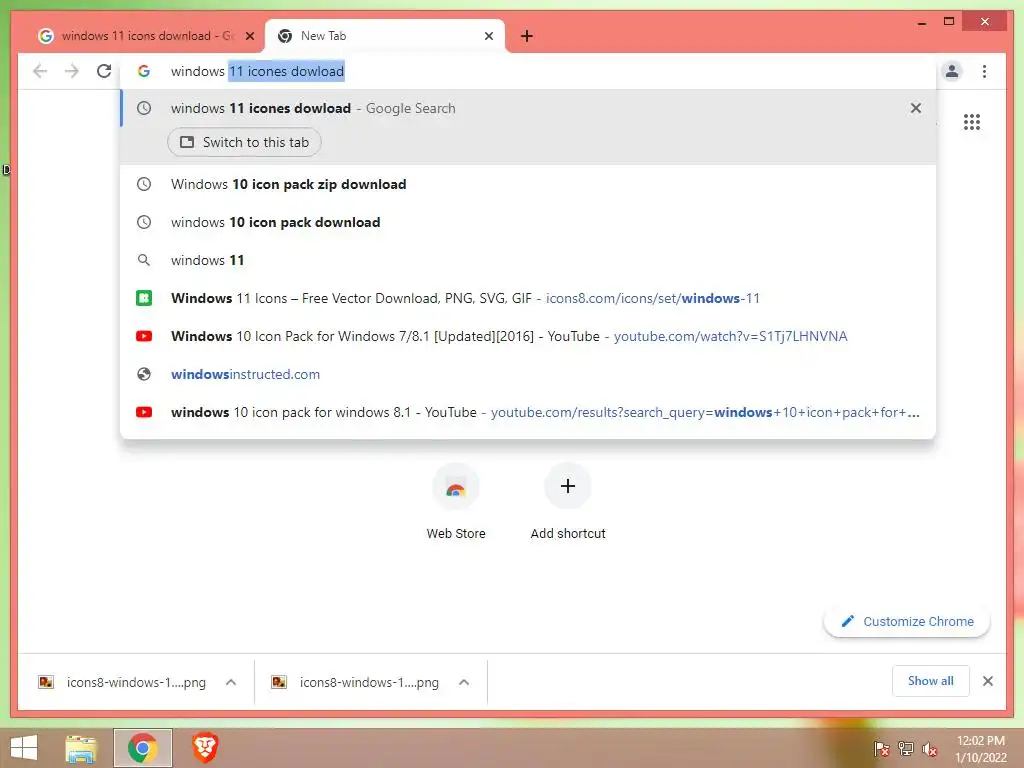Select the New Tab tab
This screenshot has width=1024, height=768.
385,36
